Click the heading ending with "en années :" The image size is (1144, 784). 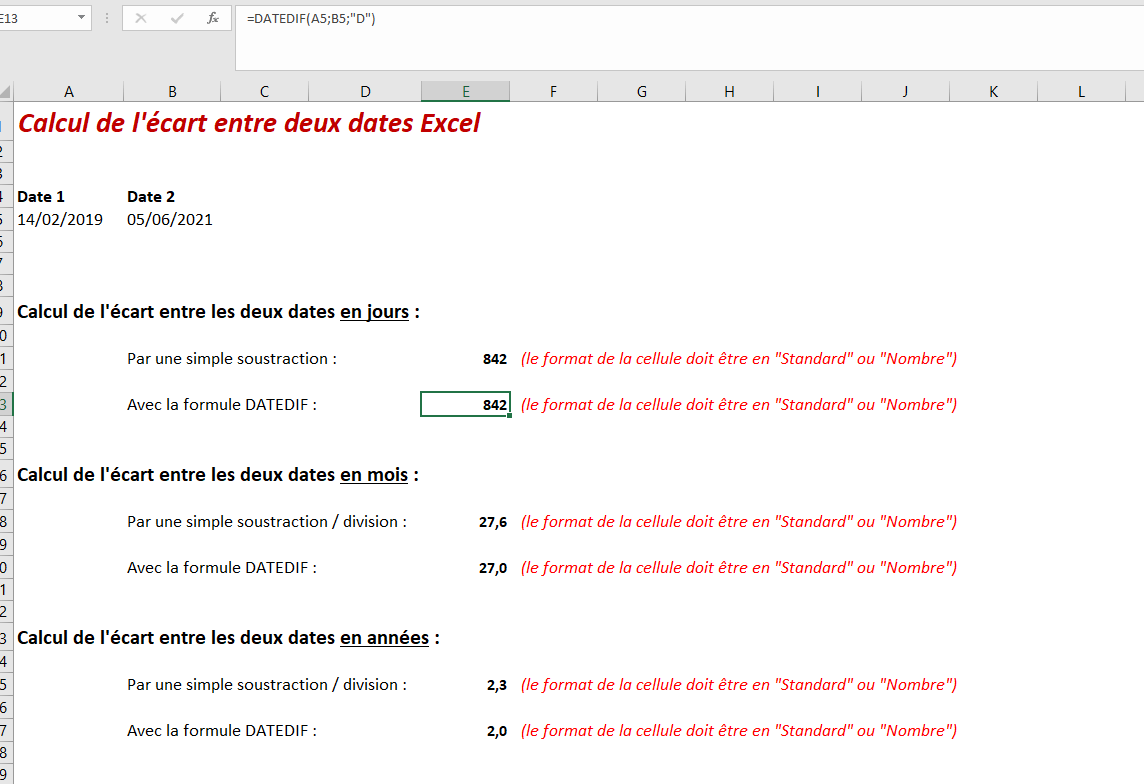[228, 638]
